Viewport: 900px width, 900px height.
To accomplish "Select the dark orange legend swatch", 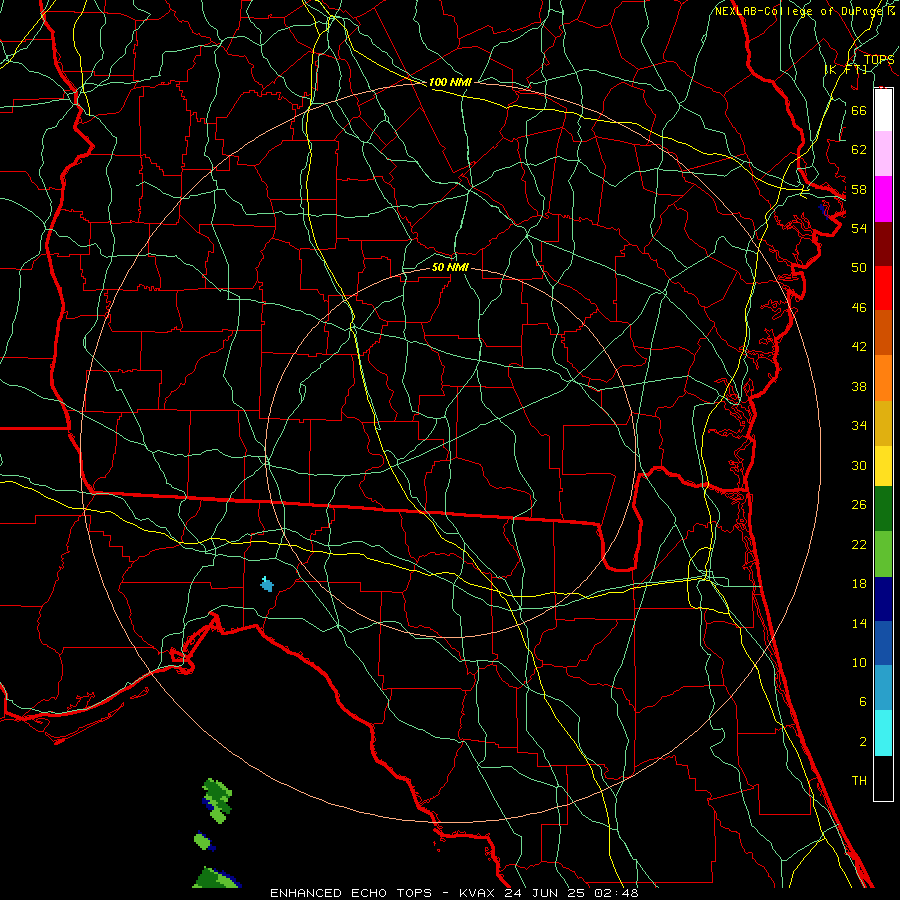I will (883, 332).
